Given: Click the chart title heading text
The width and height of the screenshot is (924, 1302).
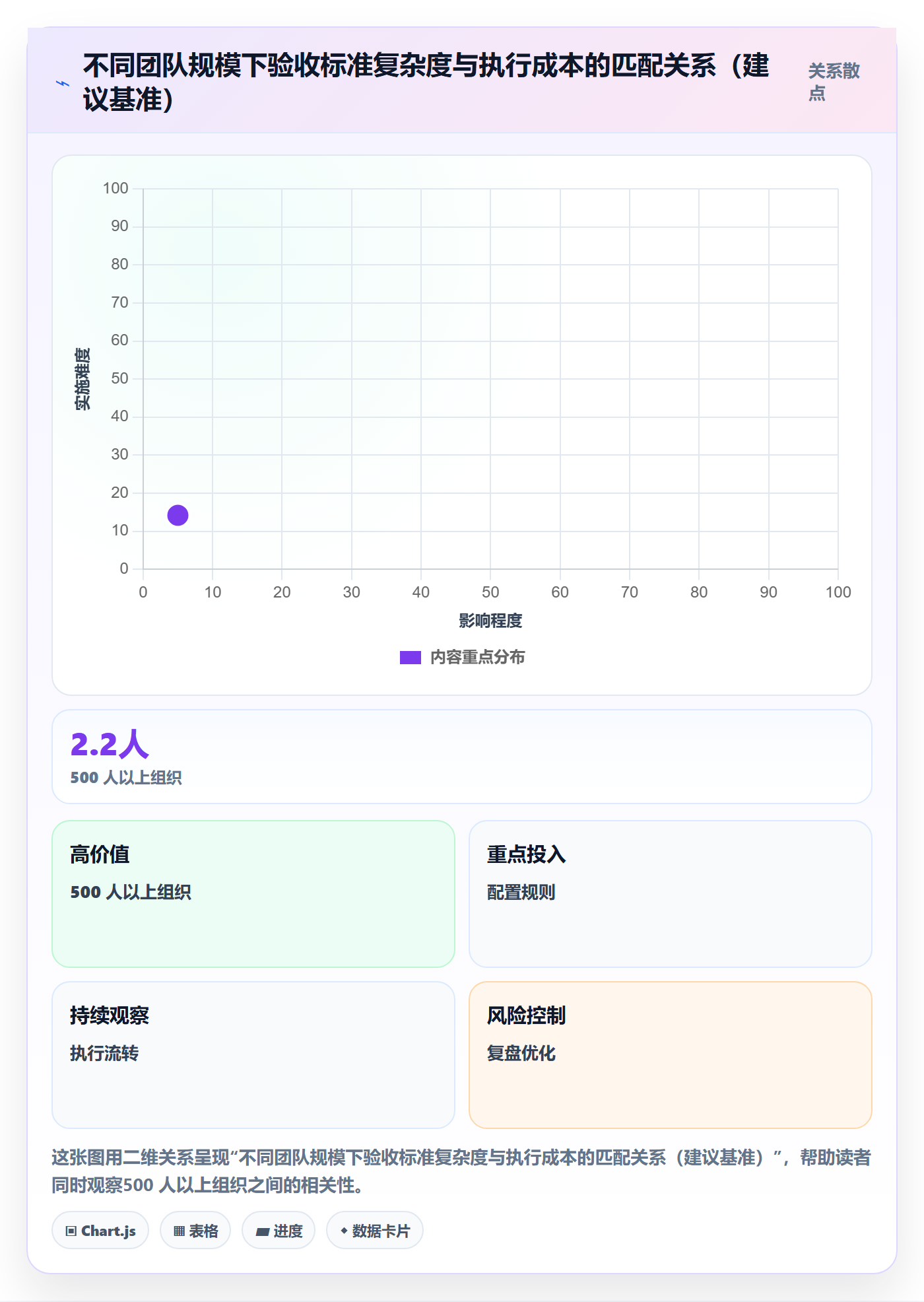Looking at the screenshot, I should pos(426,83).
